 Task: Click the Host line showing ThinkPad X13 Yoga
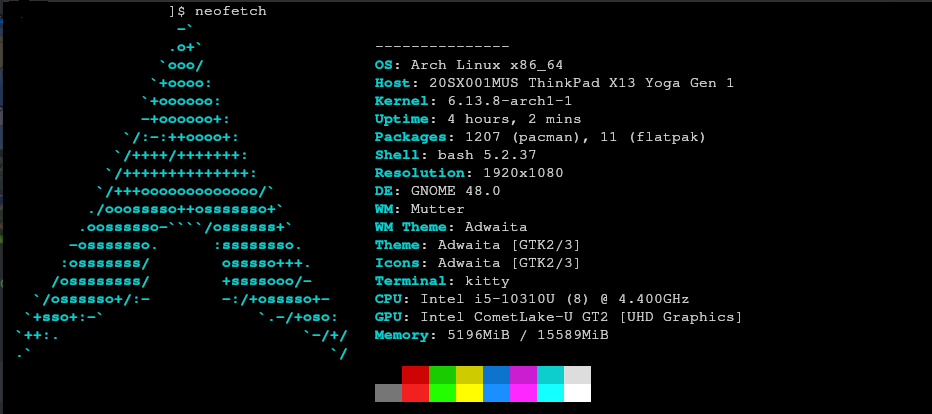(554, 83)
